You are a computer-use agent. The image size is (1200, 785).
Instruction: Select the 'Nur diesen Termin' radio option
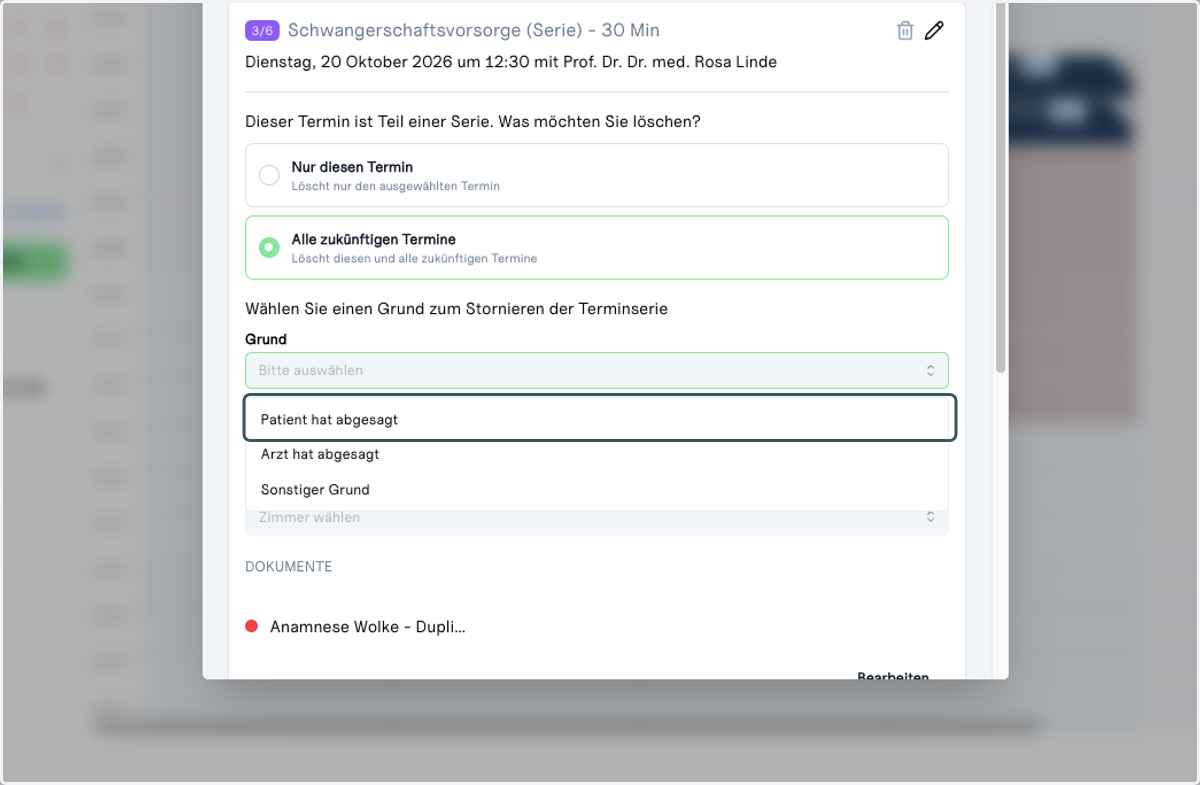click(597, 175)
